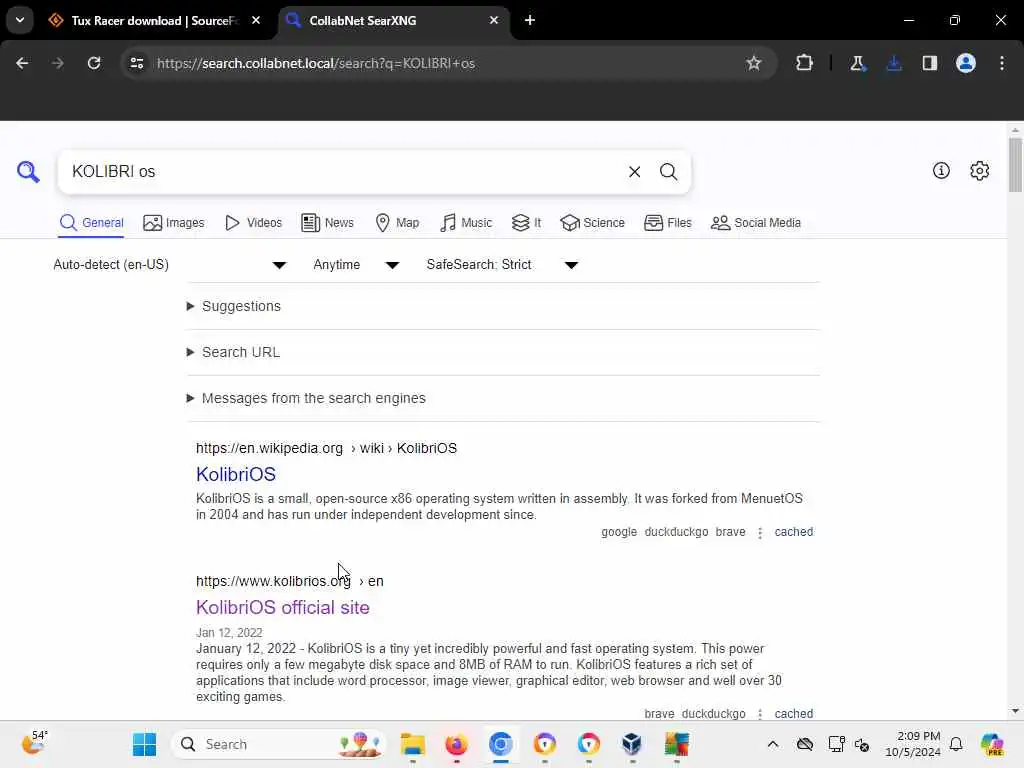Expand Messages from the search engines
Screen dimensions: 1024x768
click(306, 398)
